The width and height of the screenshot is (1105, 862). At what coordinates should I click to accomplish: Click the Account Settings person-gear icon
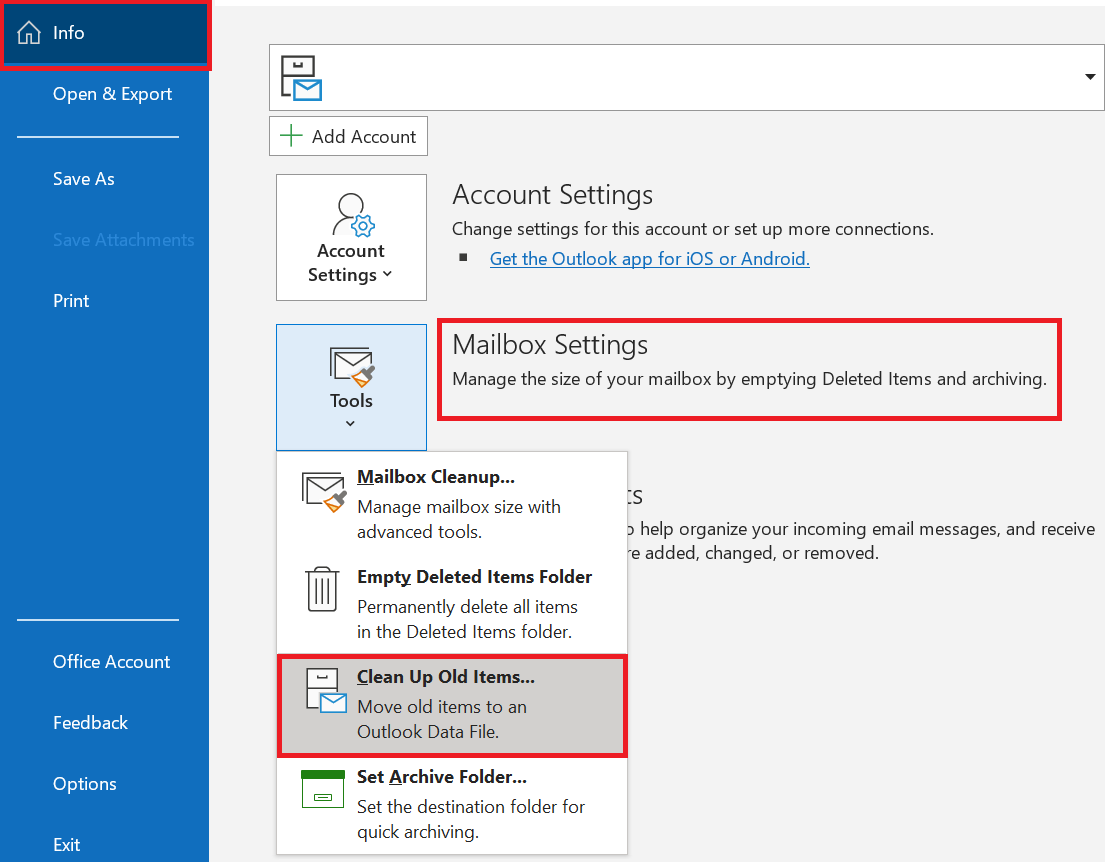point(353,215)
